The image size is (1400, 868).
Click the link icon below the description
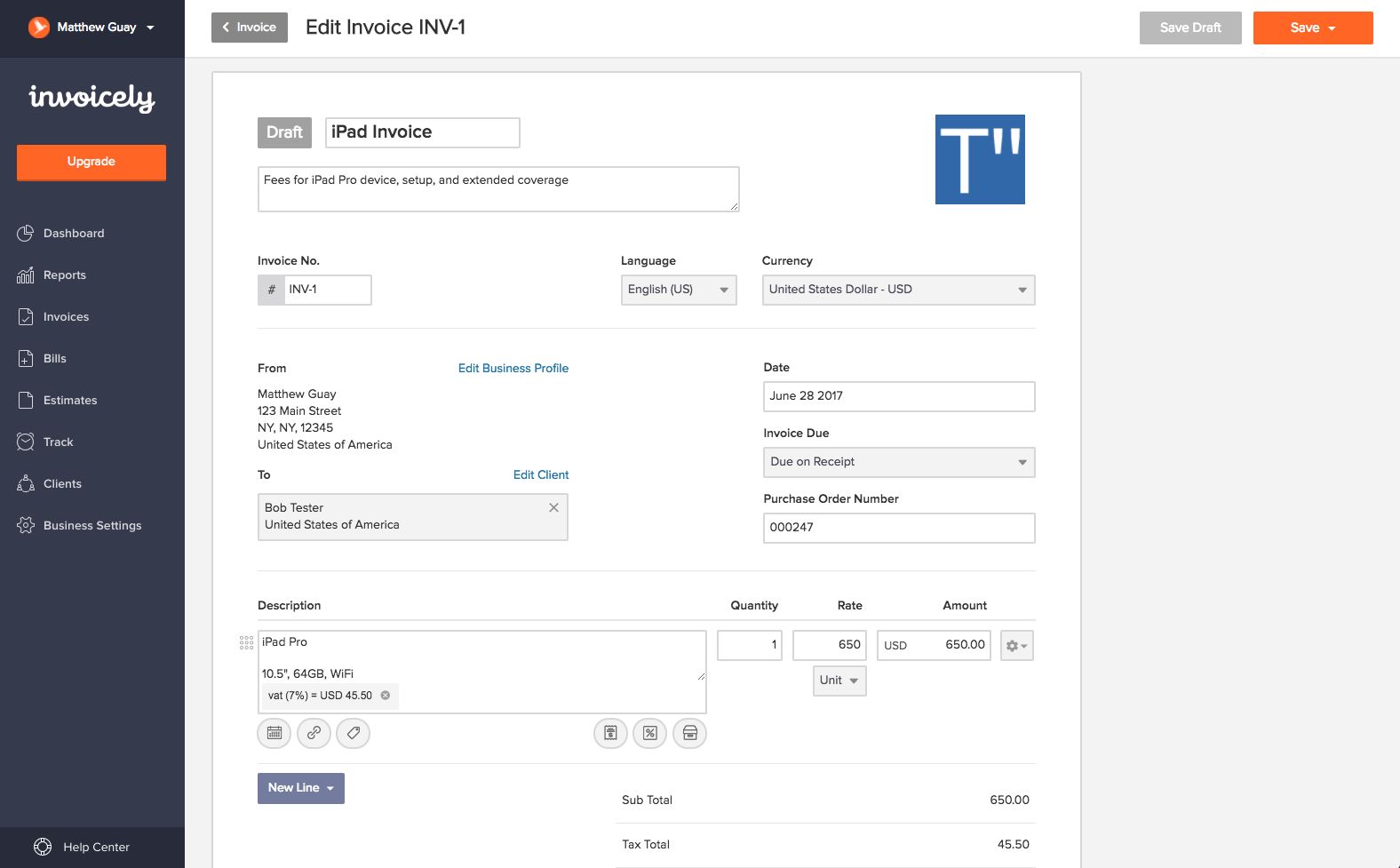tap(314, 734)
